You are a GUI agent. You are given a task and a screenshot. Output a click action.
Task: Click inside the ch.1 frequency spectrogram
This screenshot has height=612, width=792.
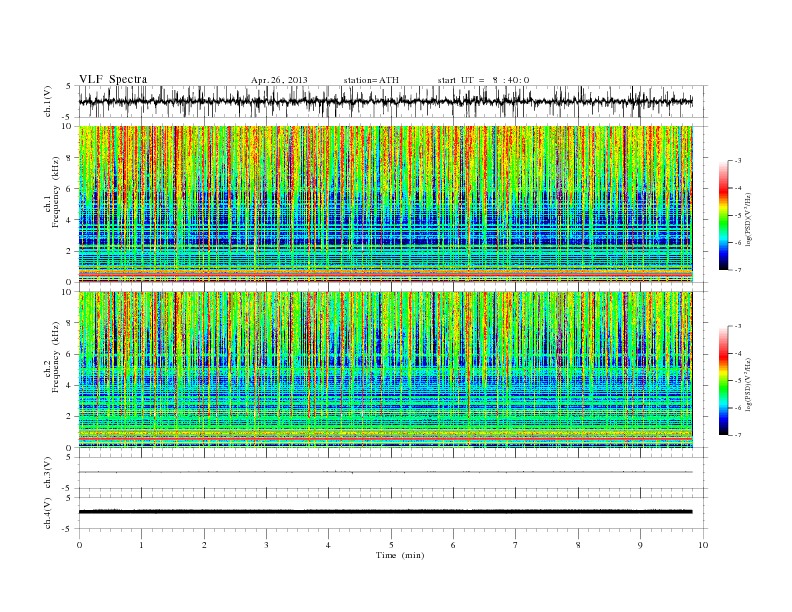[385, 204]
